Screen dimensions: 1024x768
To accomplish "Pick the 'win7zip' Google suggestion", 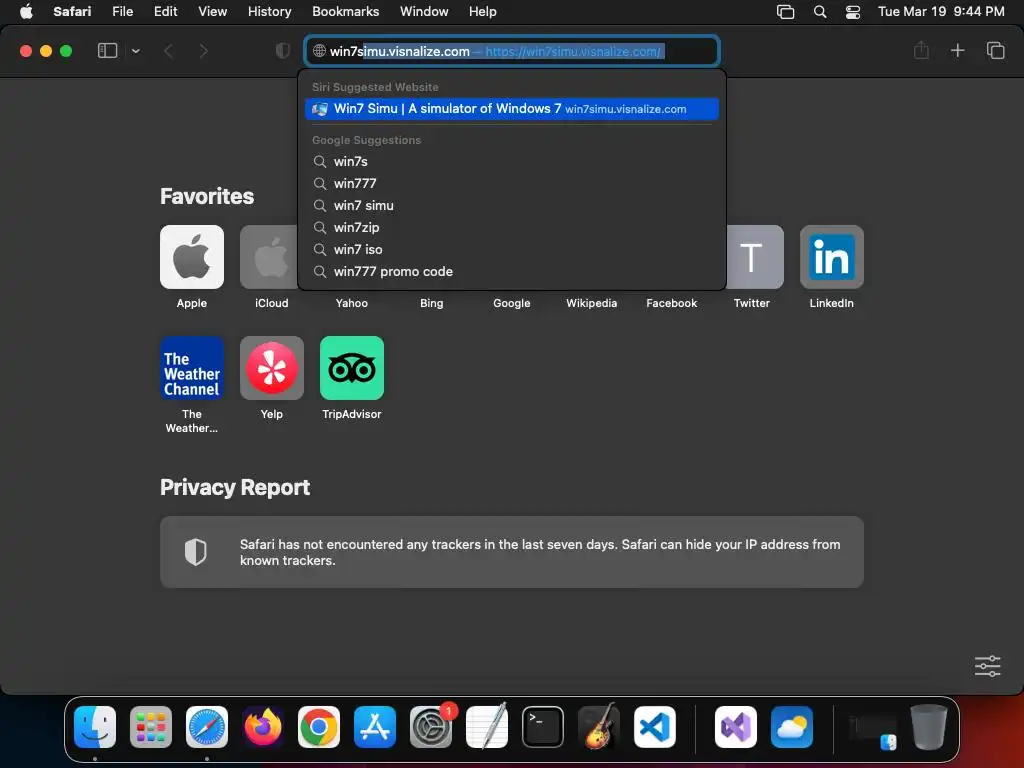I will pos(512,227).
